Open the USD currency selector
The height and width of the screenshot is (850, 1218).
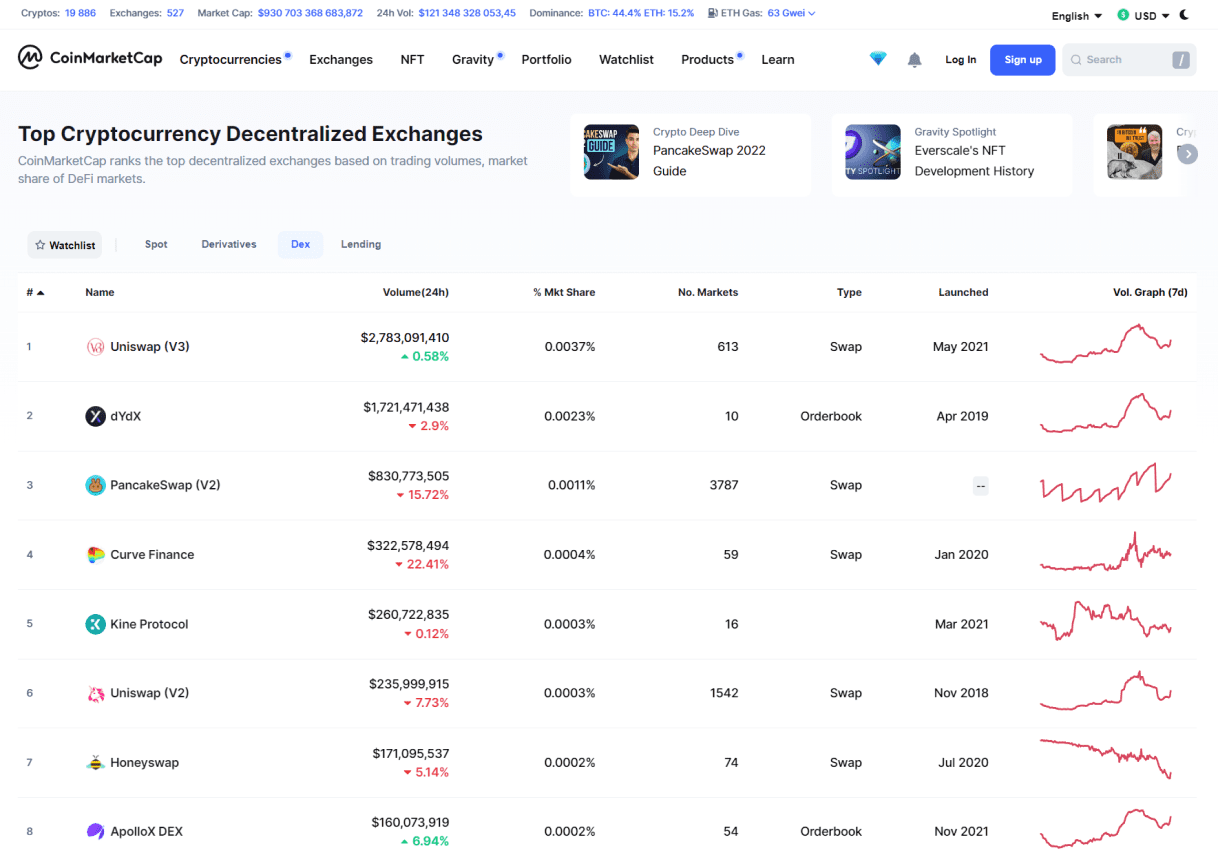(1143, 16)
